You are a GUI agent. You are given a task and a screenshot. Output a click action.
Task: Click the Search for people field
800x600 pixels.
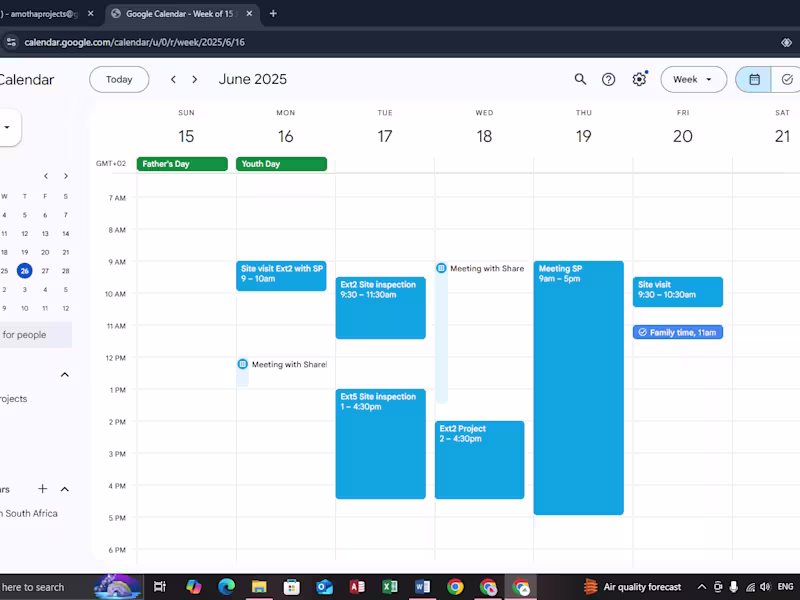pyautogui.click(x=35, y=335)
